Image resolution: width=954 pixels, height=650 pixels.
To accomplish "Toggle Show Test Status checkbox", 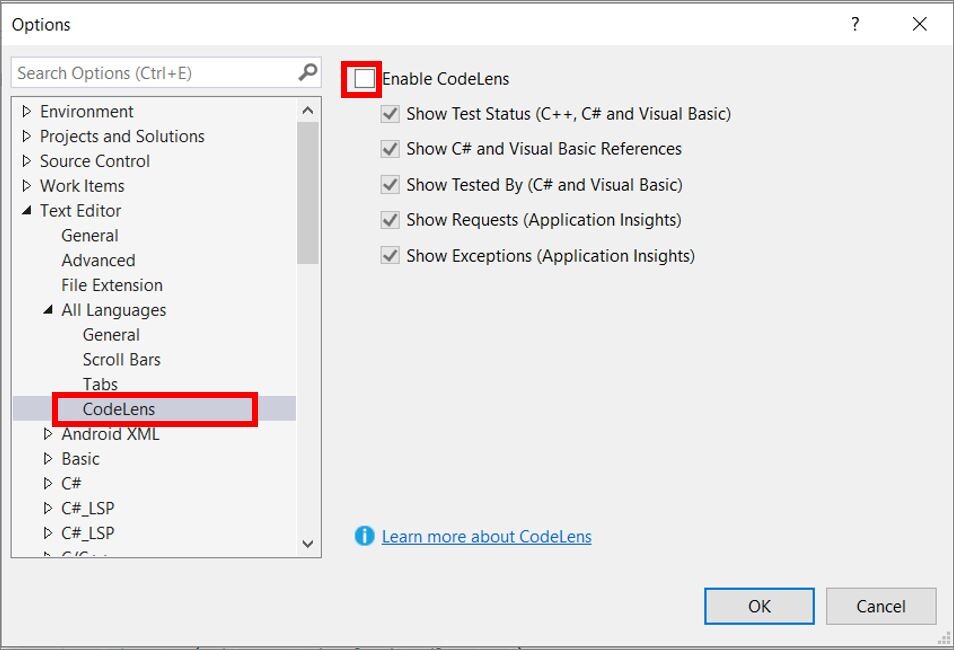I will click(x=390, y=114).
